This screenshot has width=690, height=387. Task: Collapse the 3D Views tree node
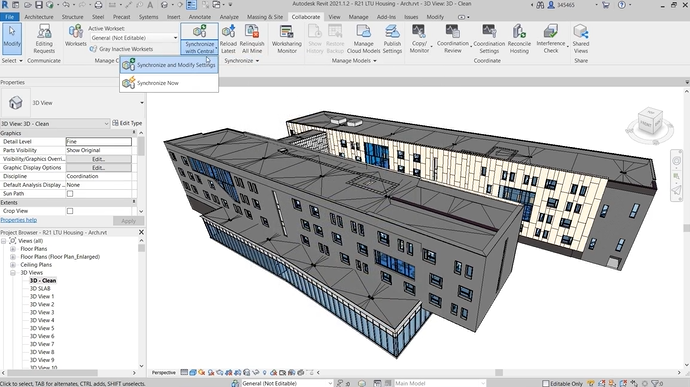pyautogui.click(x=13, y=273)
